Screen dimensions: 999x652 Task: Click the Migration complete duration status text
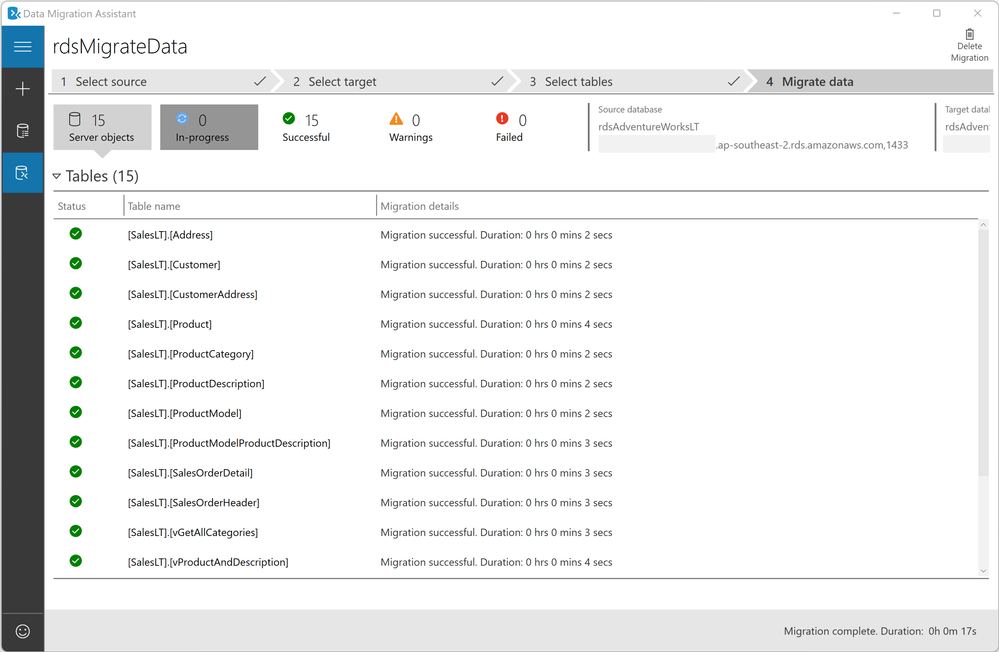point(880,631)
